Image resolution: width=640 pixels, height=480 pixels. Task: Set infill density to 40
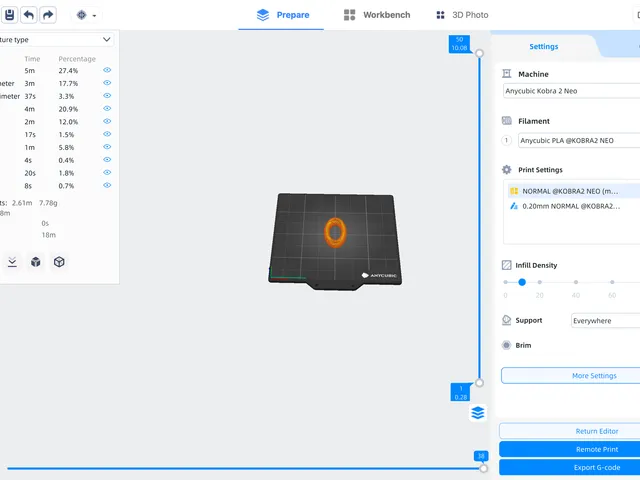(576, 282)
